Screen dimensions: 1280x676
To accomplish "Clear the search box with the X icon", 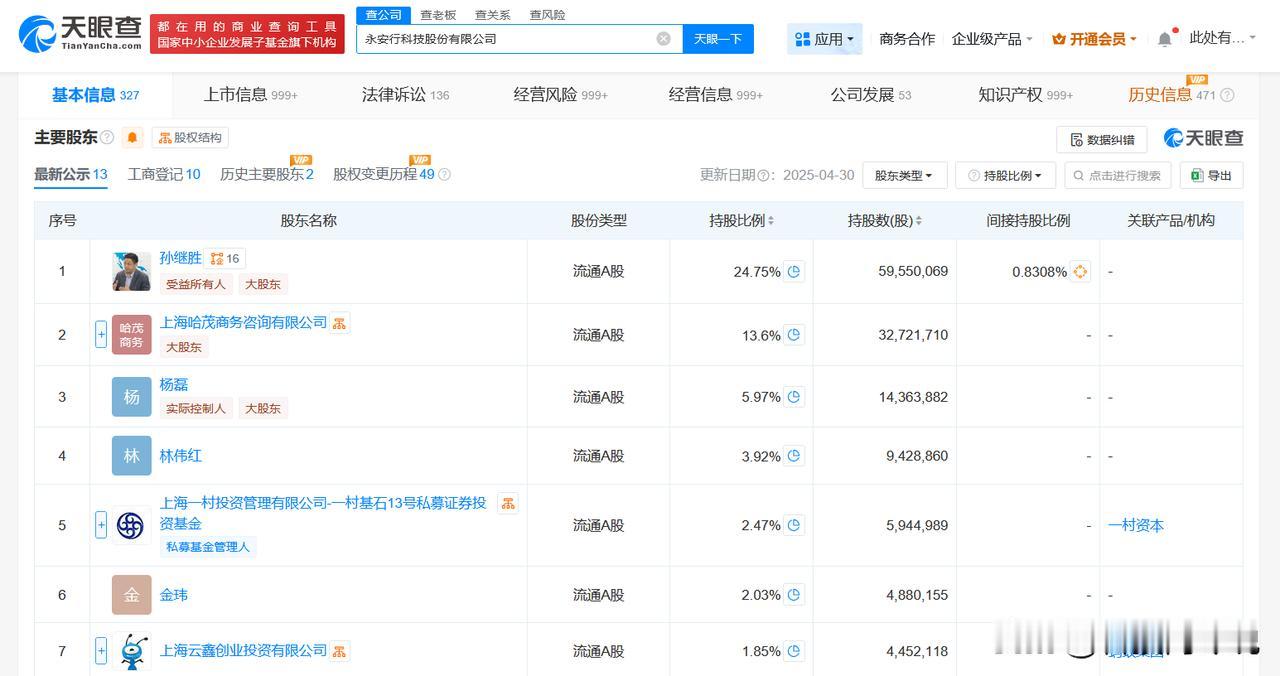I will pos(663,39).
